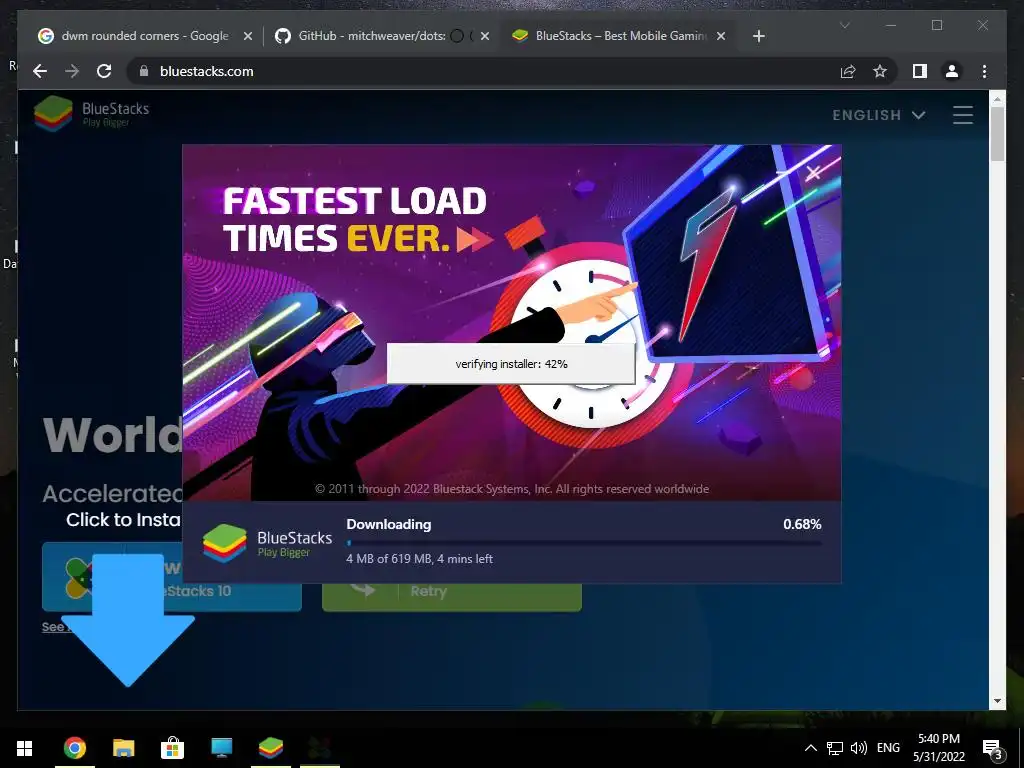Open Chrome tab search chevron

pyautogui.click(x=844, y=25)
